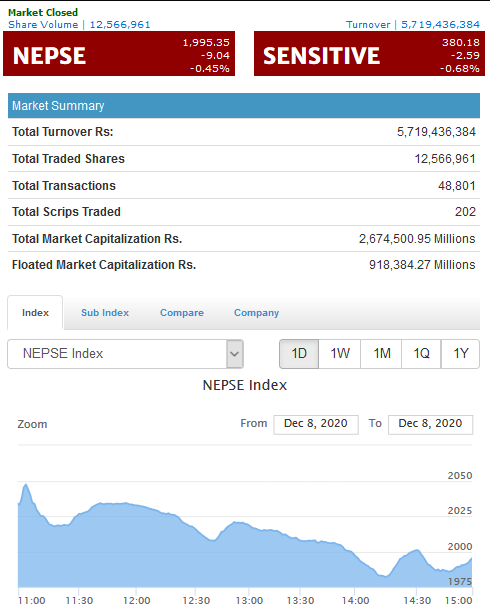Click the value 2,674,500.95 Millions

pos(417,238)
